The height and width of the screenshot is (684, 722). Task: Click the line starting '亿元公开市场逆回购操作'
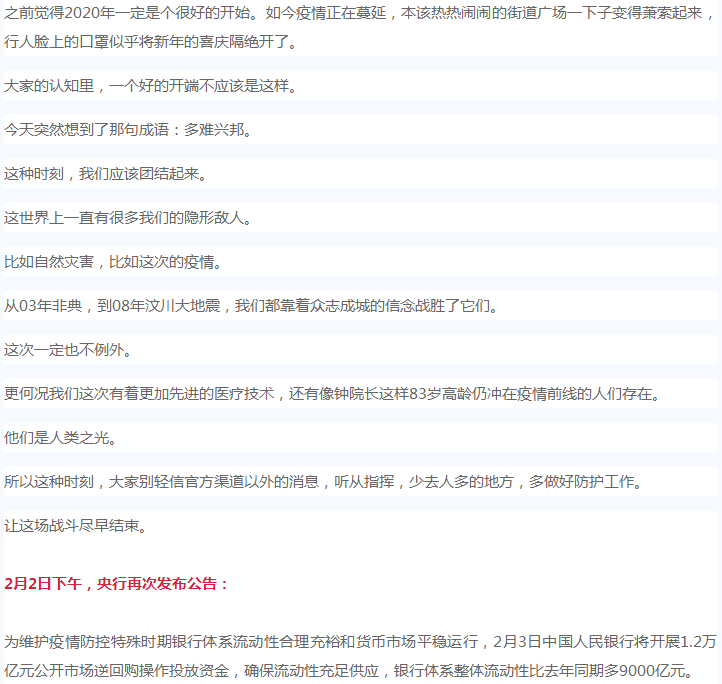[349, 671]
